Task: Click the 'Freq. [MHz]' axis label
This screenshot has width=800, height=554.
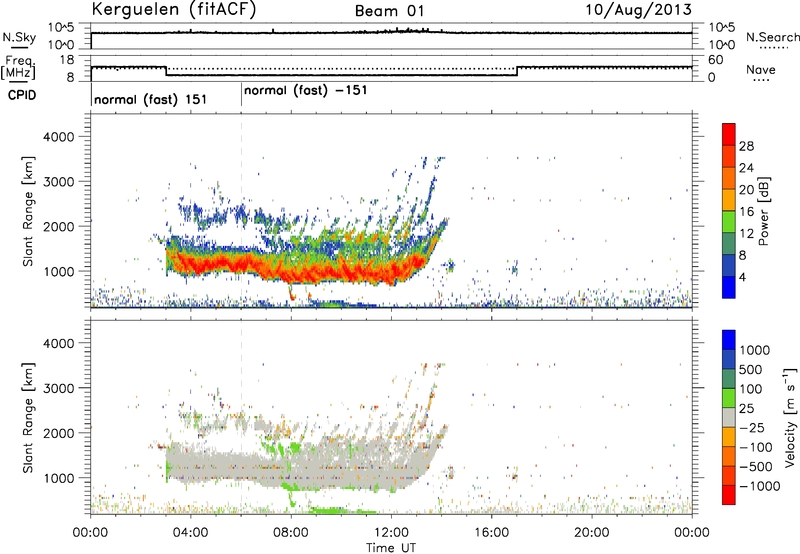Action: point(18,67)
